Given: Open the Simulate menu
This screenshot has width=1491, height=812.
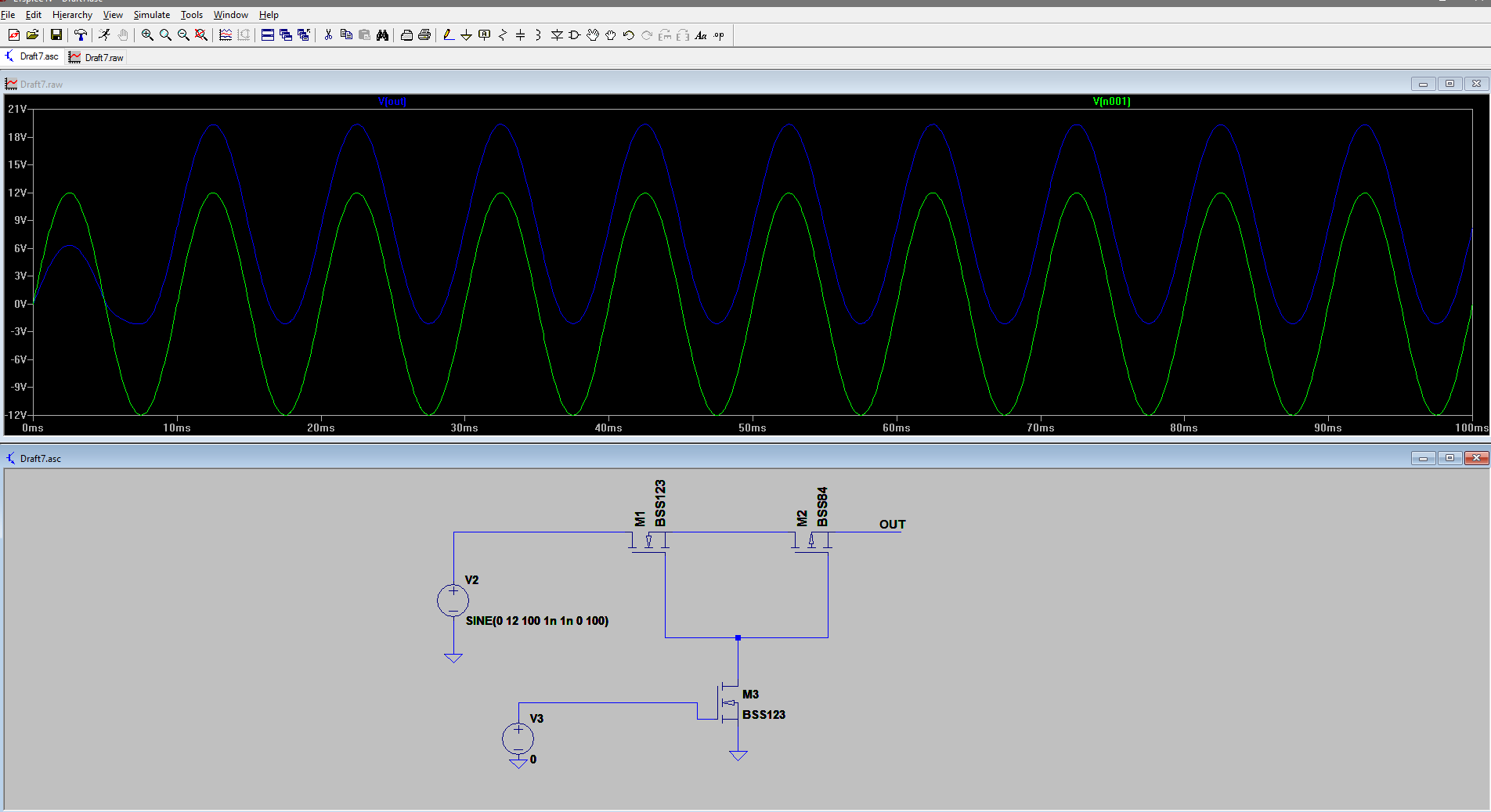Looking at the screenshot, I should click(152, 15).
